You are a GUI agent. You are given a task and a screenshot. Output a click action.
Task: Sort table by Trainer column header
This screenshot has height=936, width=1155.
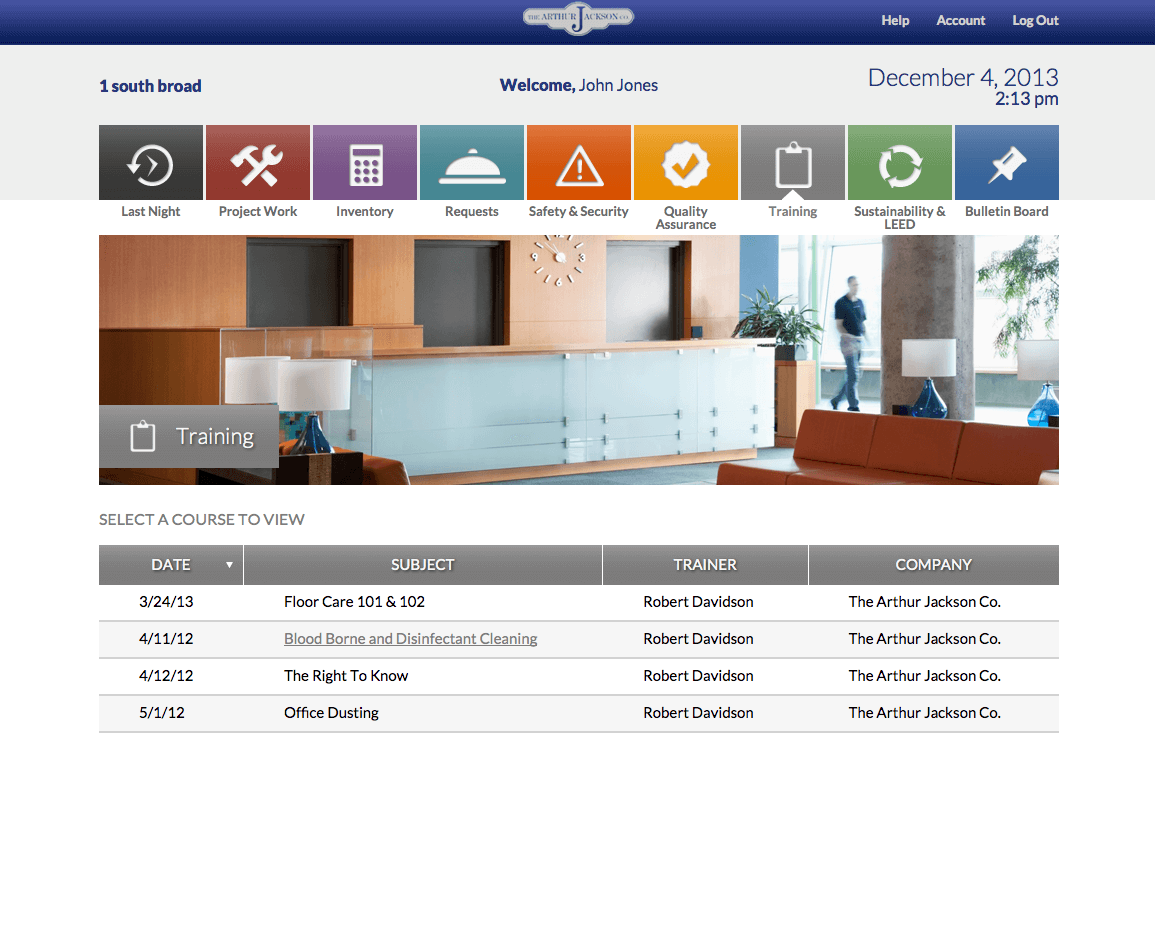[705, 565]
